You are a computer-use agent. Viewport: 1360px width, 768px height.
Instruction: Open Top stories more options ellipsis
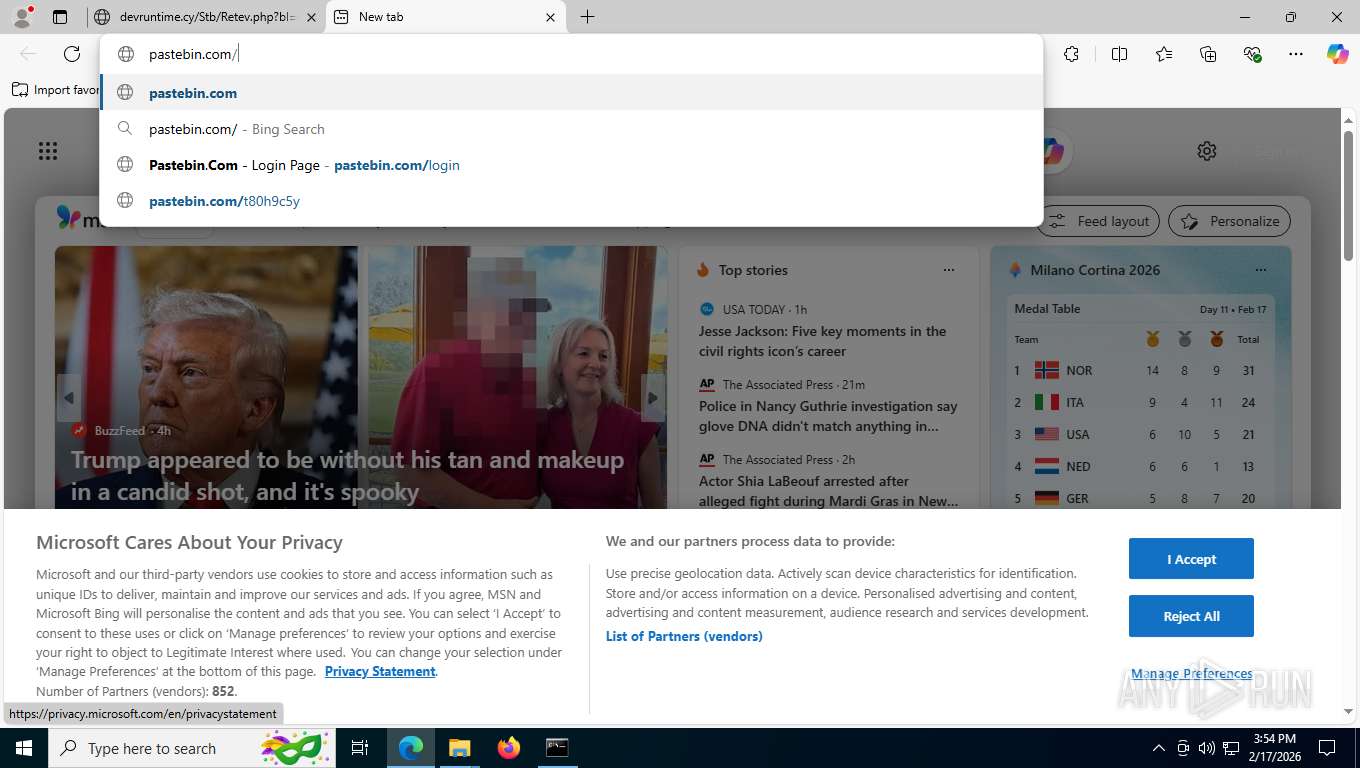click(x=949, y=270)
